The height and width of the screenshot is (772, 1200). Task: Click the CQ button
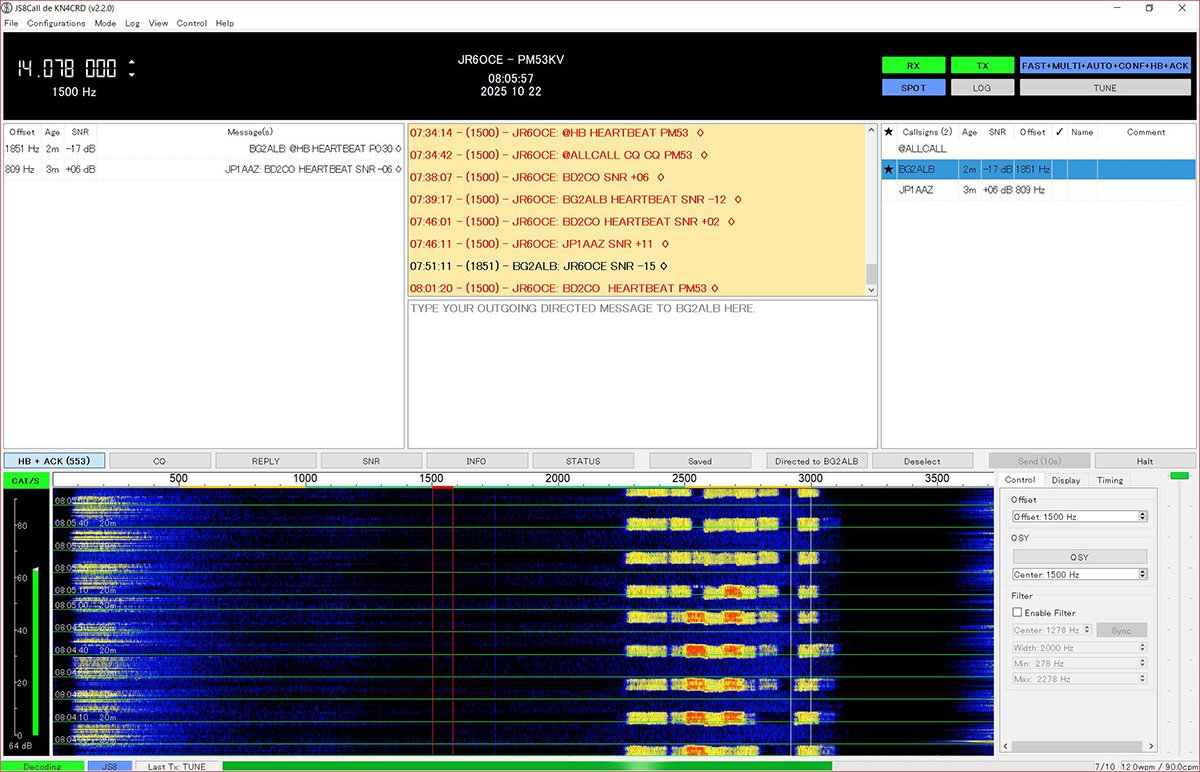pyautogui.click(x=160, y=461)
